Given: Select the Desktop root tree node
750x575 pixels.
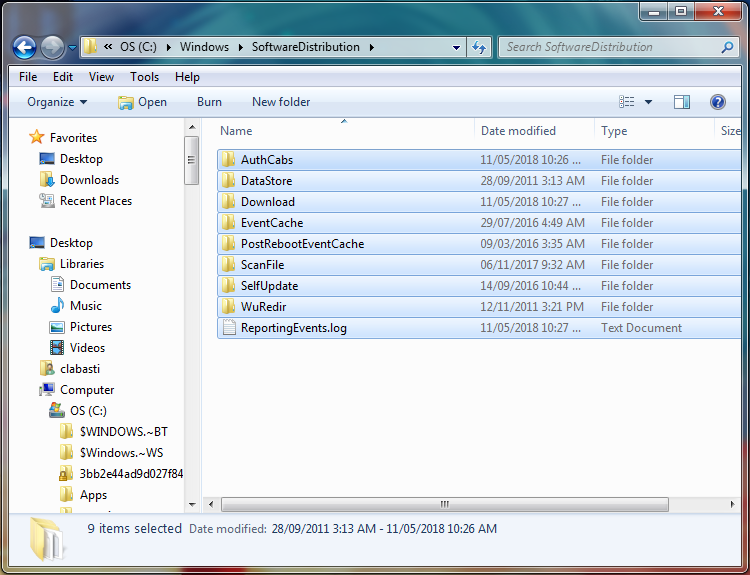Looking at the screenshot, I should tap(61, 243).
